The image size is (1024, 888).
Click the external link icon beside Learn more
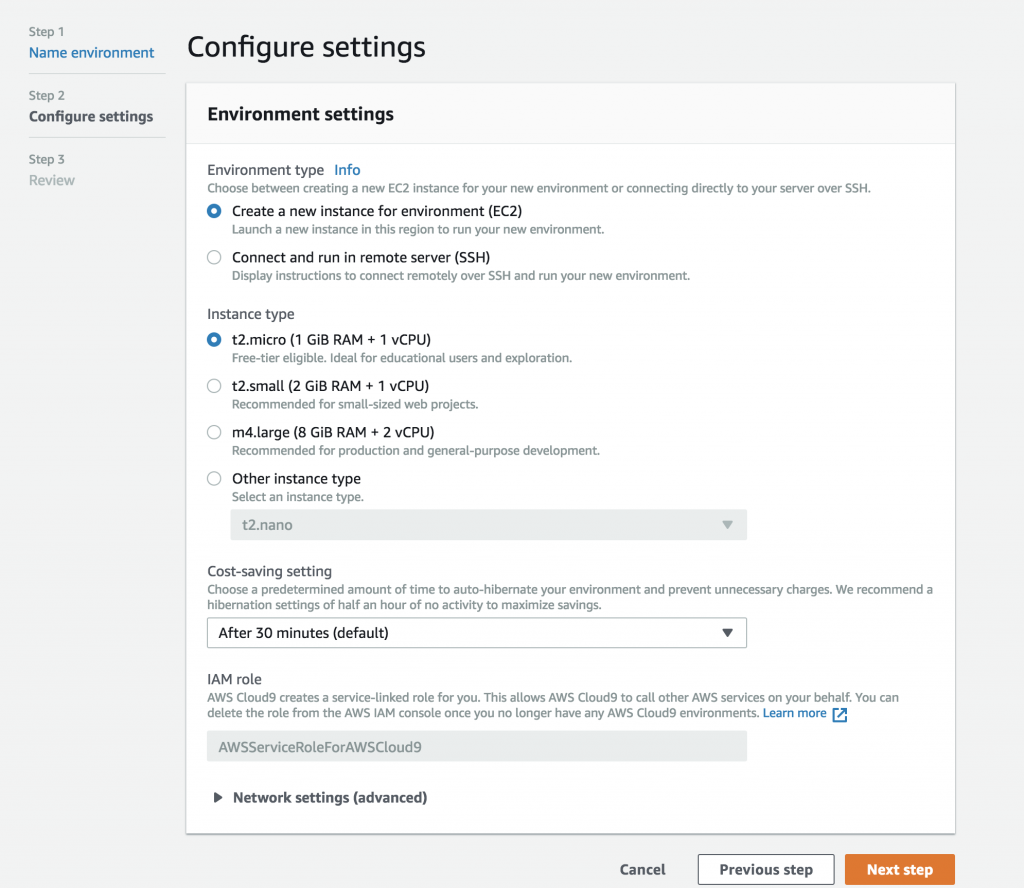(840, 714)
